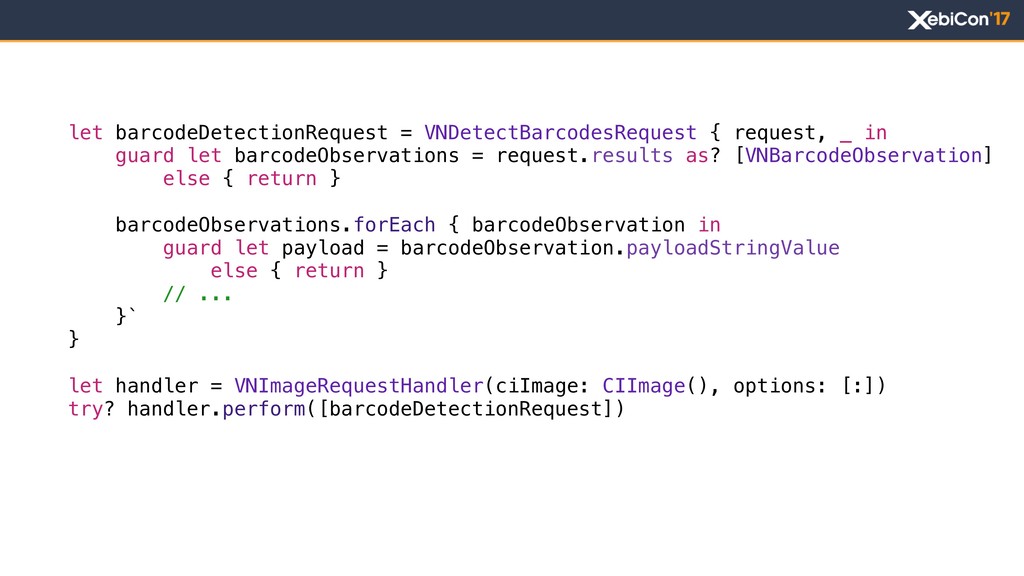1024x576 pixels.
Task: Click the VNBarcodeObservation type in brackets
Action: click(x=863, y=155)
